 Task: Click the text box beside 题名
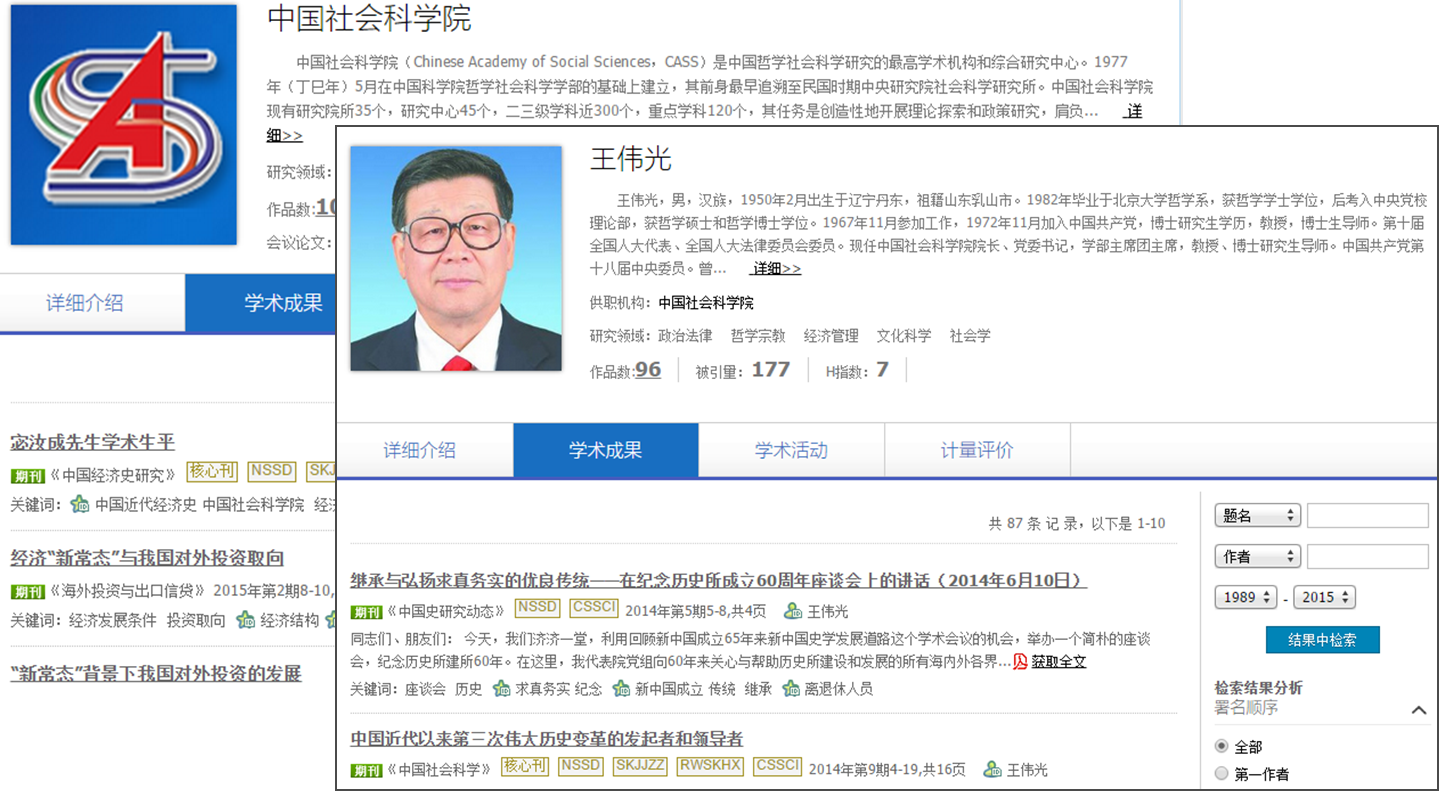tap(1368, 516)
